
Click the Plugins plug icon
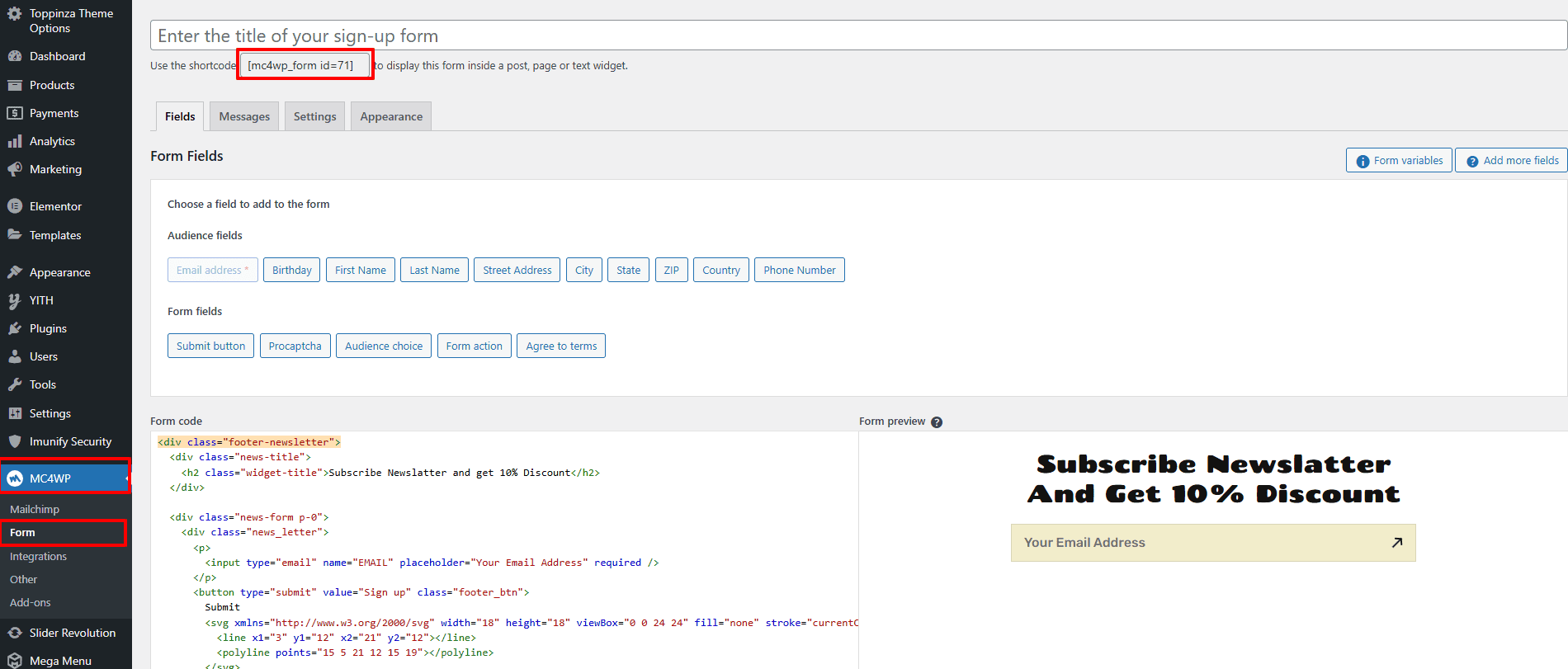click(x=15, y=328)
